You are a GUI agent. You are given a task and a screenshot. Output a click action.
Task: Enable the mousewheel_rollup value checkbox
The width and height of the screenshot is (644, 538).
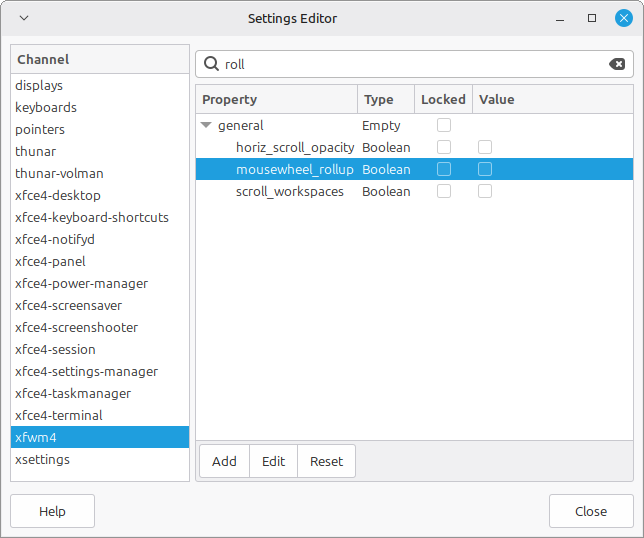(x=485, y=169)
